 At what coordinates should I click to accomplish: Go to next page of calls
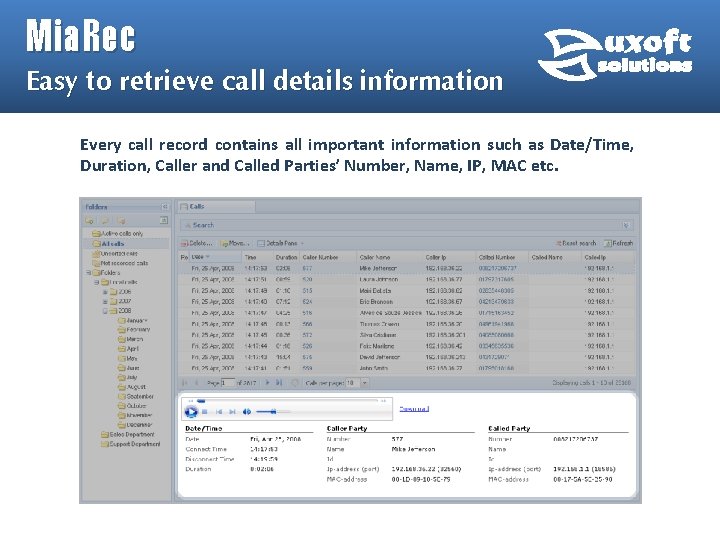(267, 382)
